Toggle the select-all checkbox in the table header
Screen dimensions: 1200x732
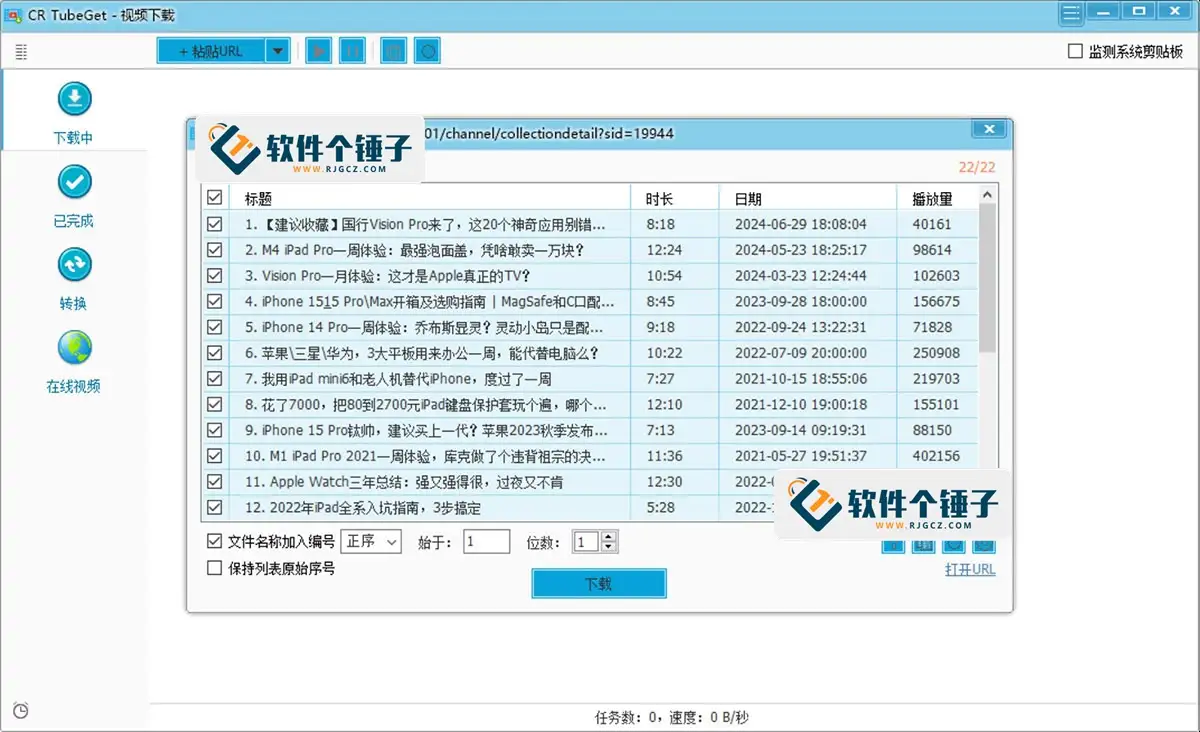pyautogui.click(x=214, y=198)
